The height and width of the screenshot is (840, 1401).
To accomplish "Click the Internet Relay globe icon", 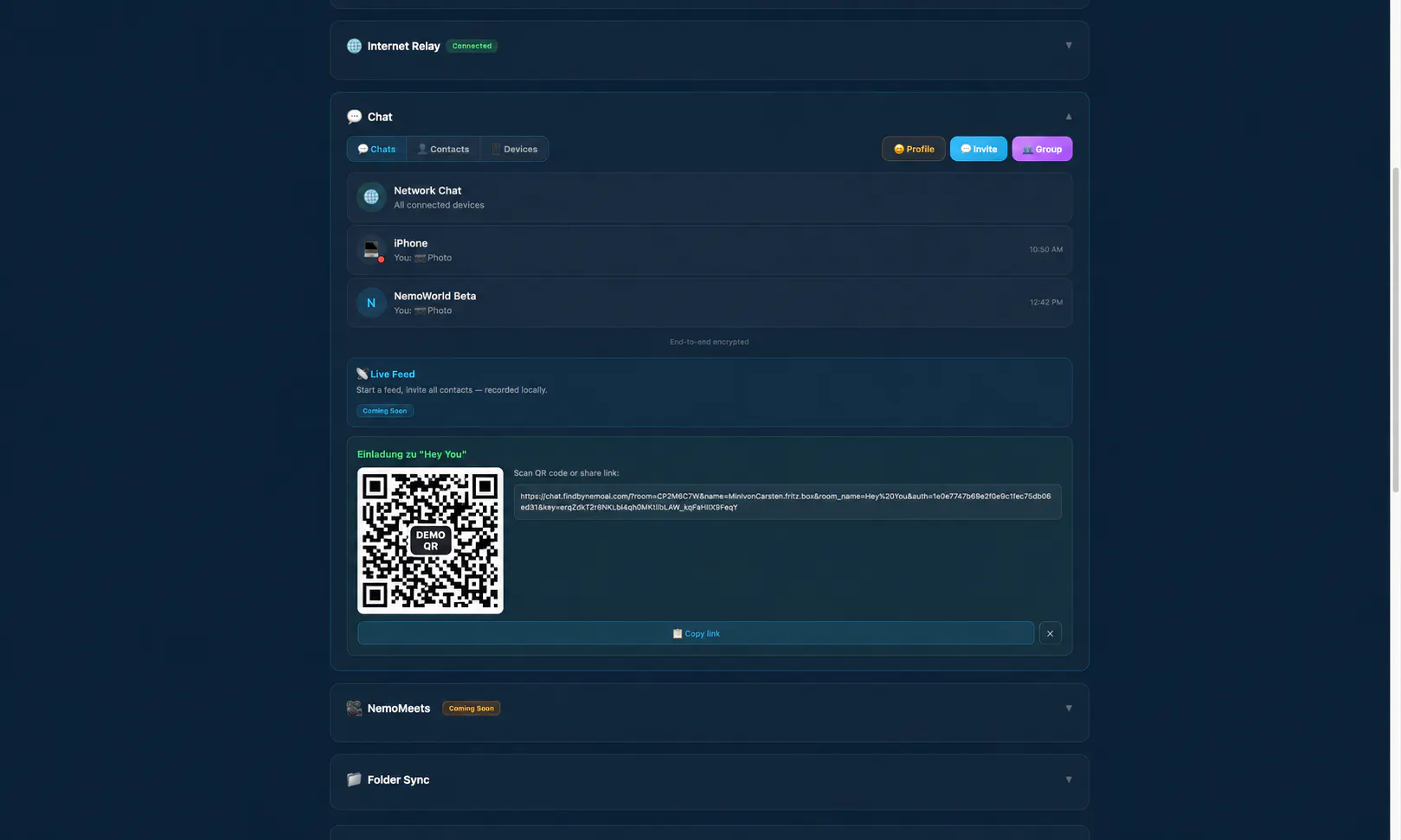I will (x=354, y=46).
